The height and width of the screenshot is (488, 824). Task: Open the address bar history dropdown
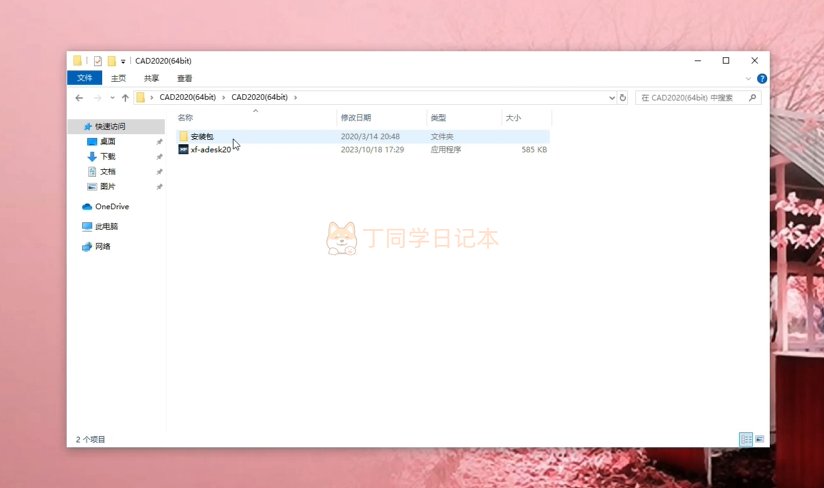point(612,98)
